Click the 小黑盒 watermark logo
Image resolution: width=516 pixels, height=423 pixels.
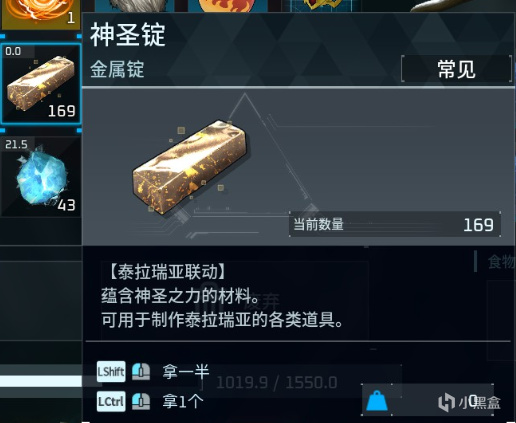pyautogui.click(x=469, y=402)
